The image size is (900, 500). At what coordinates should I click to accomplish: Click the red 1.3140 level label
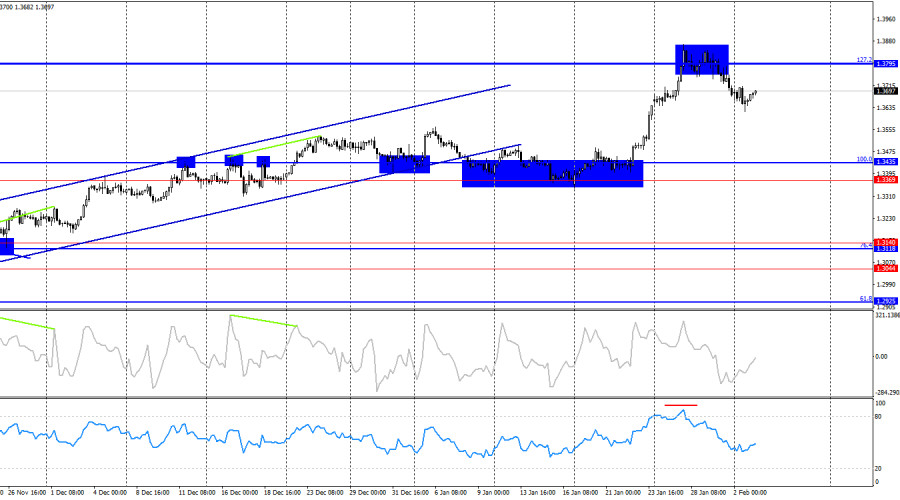886,242
